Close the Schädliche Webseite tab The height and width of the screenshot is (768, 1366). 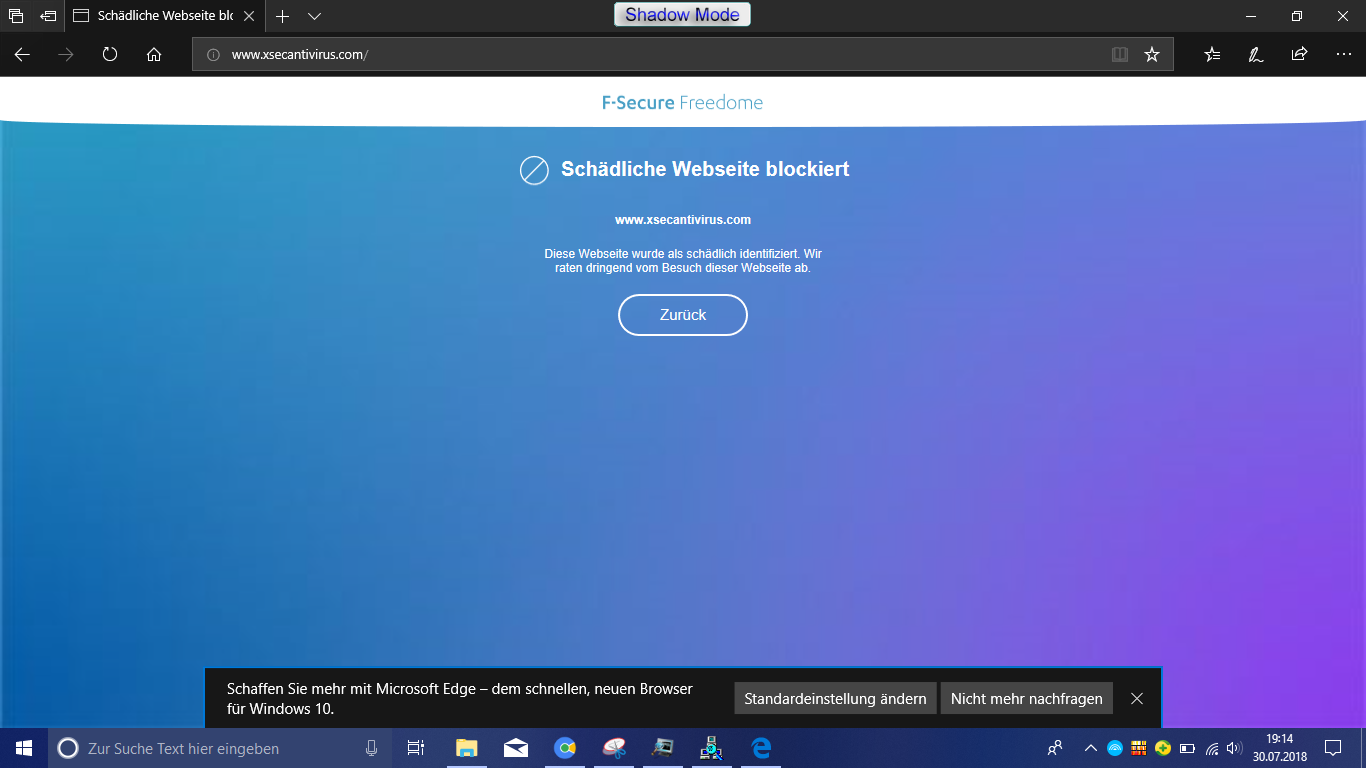[249, 16]
